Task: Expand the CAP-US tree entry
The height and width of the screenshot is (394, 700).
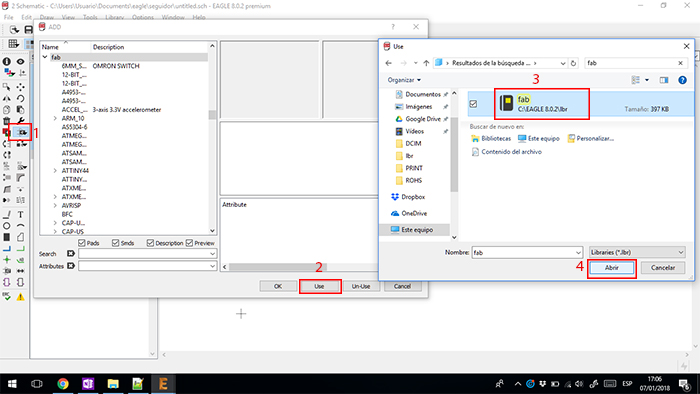Action: tap(55, 232)
